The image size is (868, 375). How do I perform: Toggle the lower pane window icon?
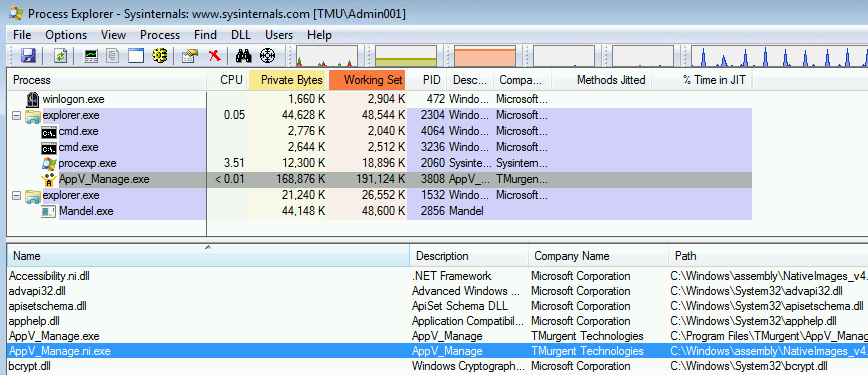pos(136,55)
